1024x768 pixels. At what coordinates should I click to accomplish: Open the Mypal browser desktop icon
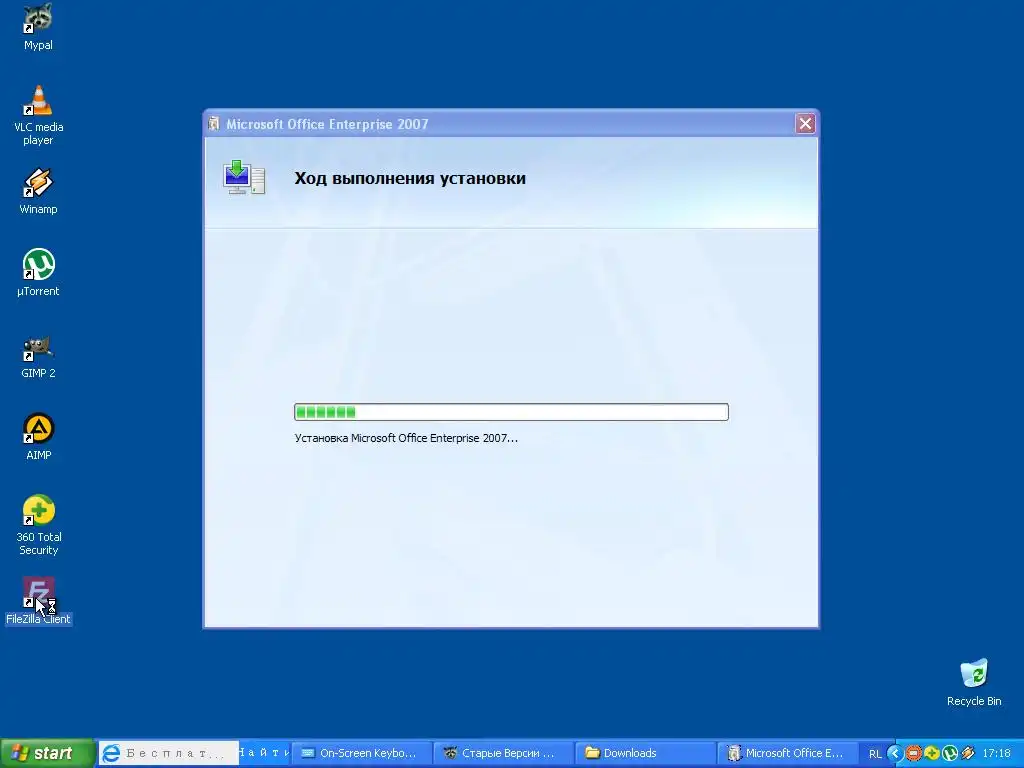click(38, 26)
